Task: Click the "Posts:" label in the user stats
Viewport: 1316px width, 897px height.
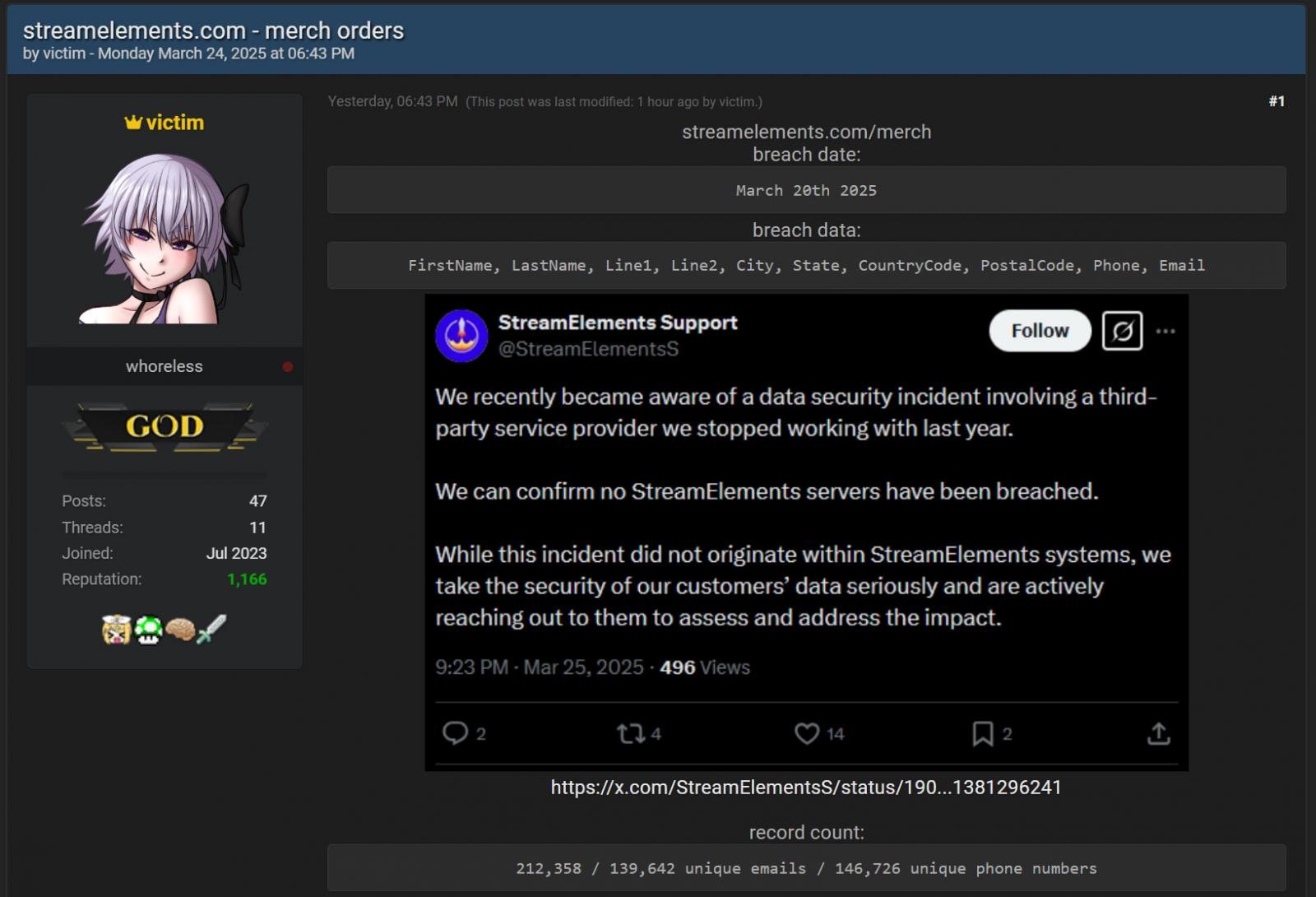Action: (84, 501)
